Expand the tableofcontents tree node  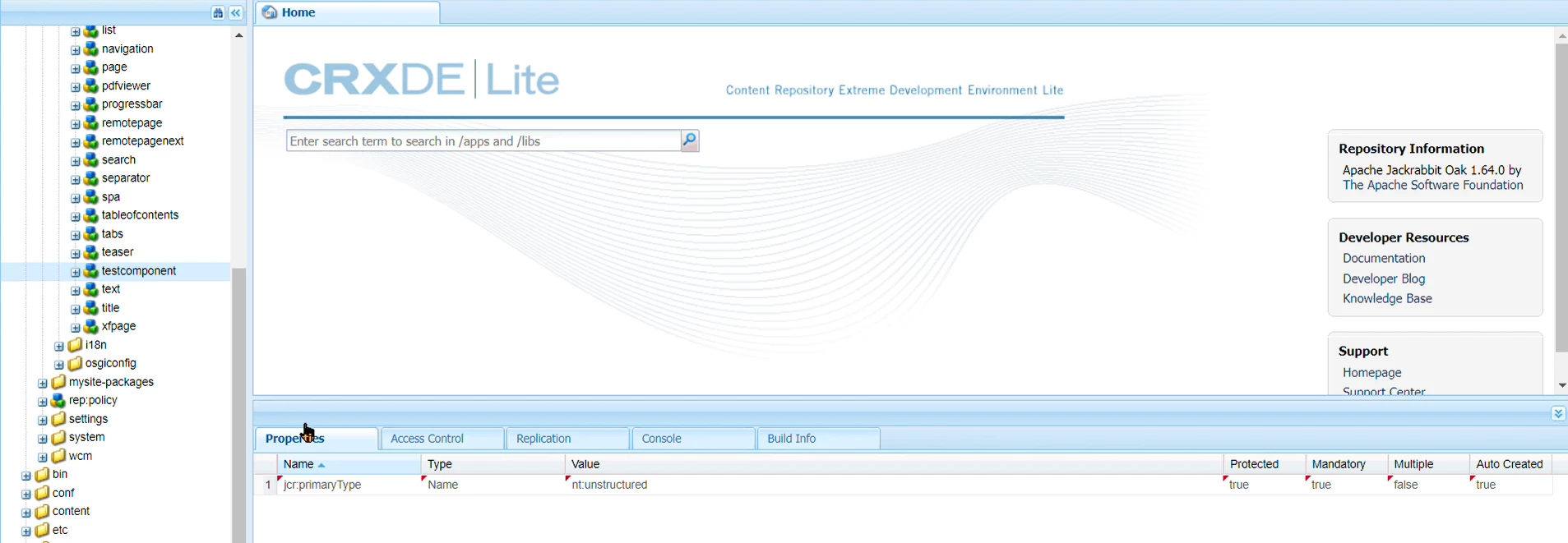click(x=75, y=217)
